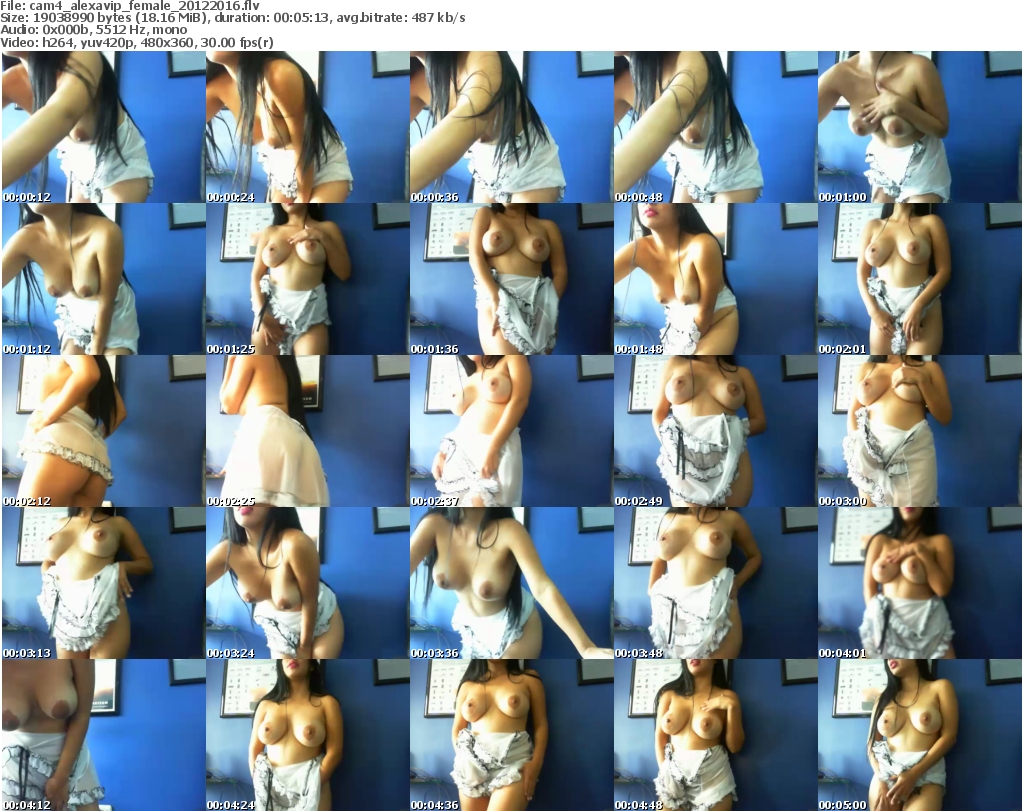Click the frame stamped 00:02:49
This screenshot has height=811, width=1024.
[x=715, y=431]
